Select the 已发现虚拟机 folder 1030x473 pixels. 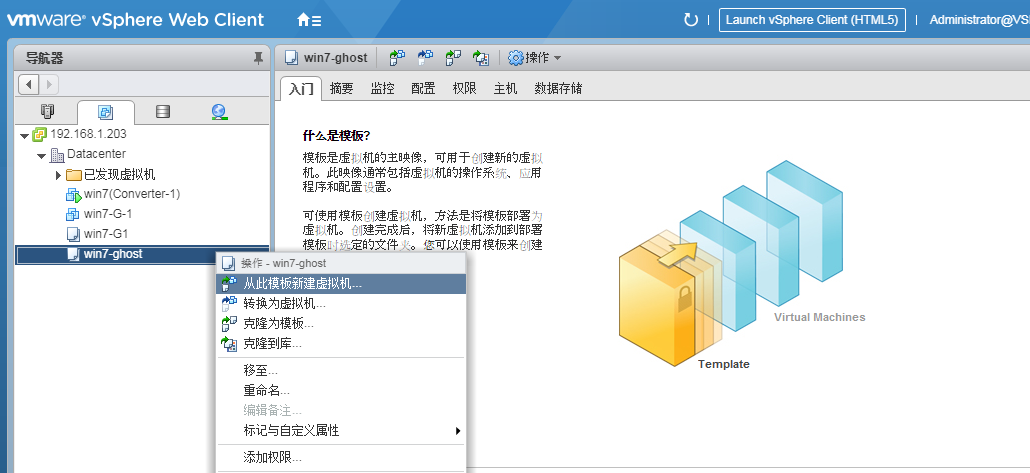pyautogui.click(x=120, y=175)
